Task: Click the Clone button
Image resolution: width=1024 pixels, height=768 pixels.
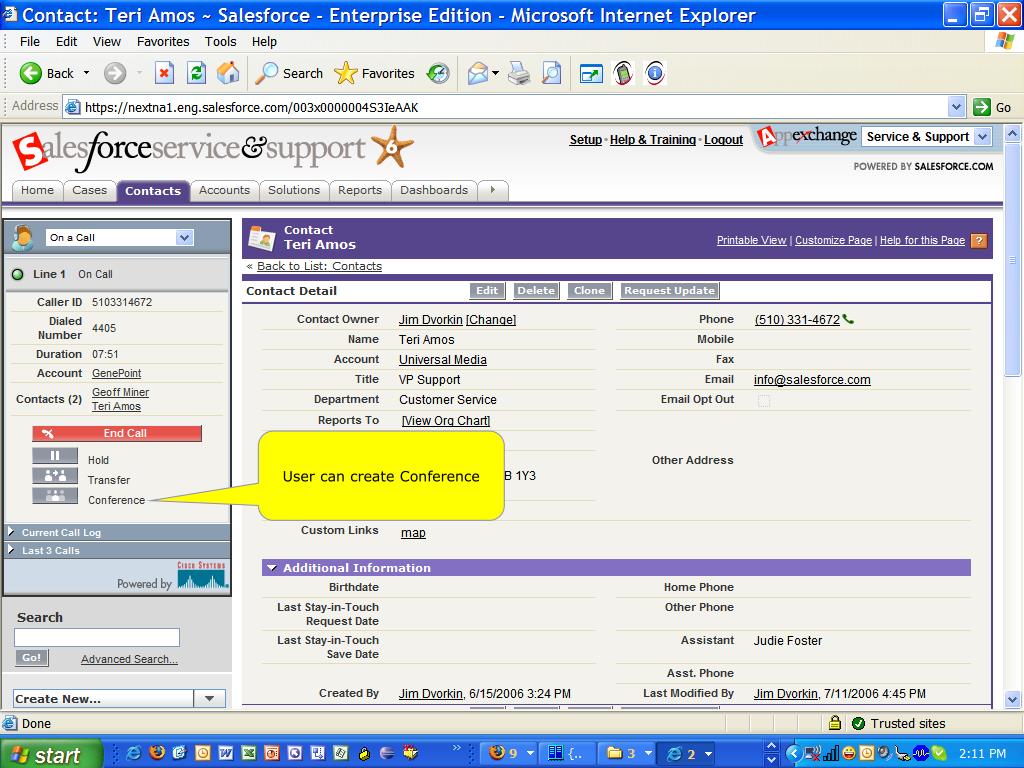Action: pos(589,291)
